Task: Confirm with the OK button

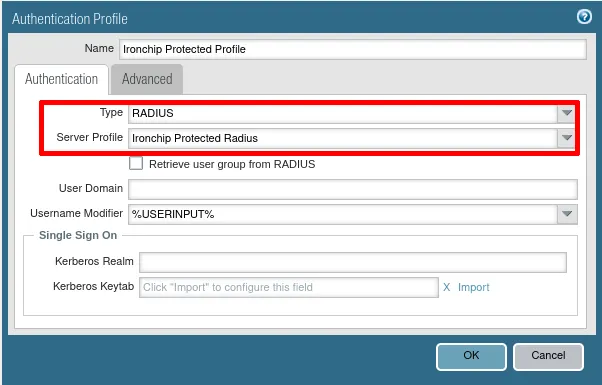Action: click(x=471, y=356)
